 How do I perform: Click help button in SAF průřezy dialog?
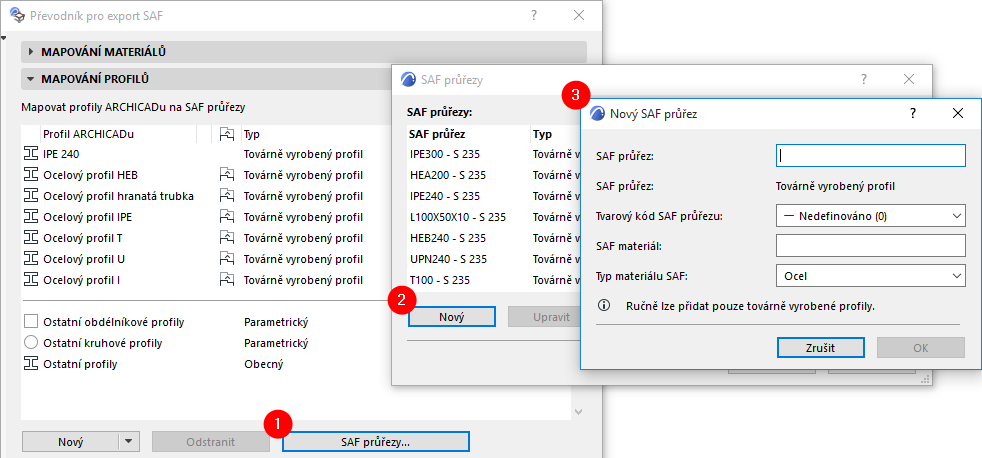click(863, 80)
